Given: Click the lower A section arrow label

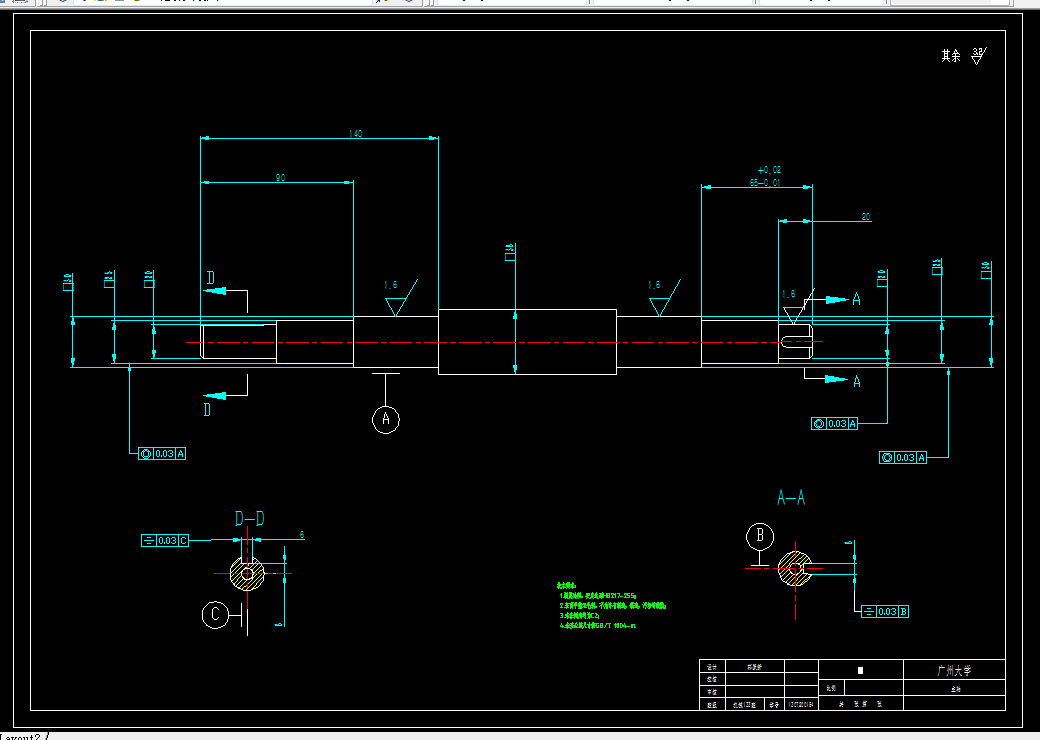Looking at the screenshot, I should [x=856, y=382].
